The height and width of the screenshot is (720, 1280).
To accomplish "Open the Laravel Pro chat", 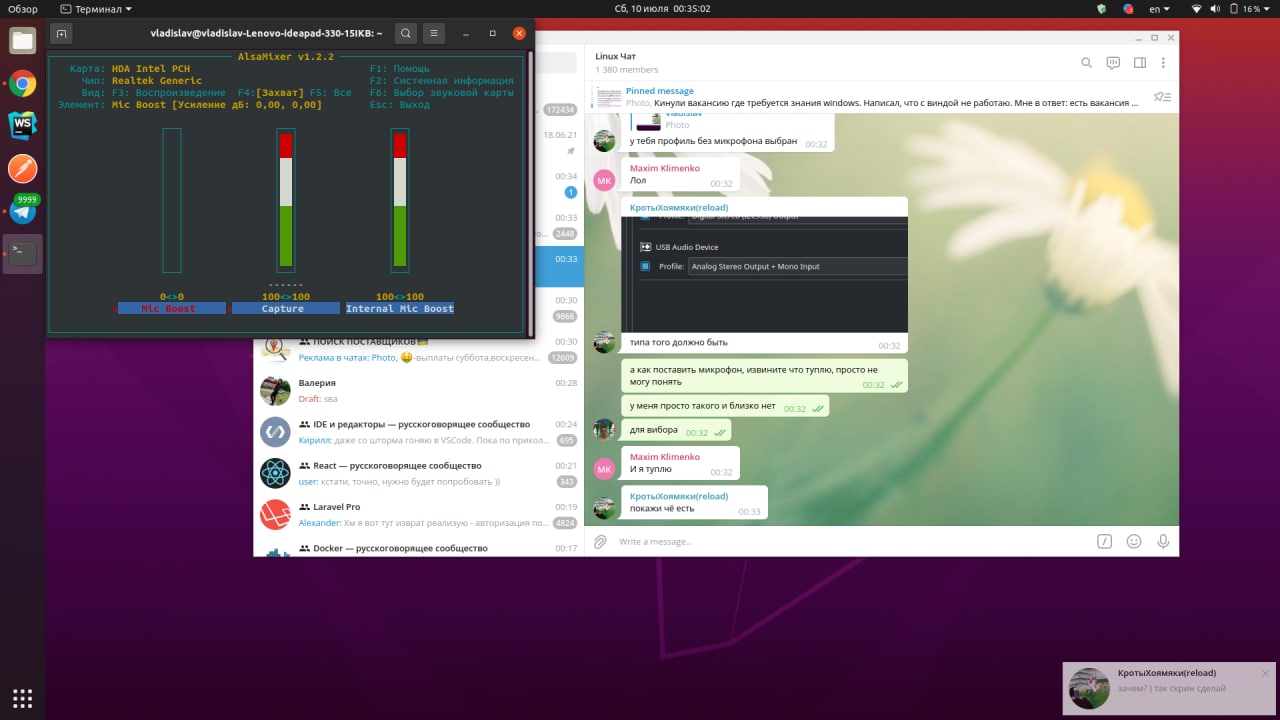I will pos(418,515).
